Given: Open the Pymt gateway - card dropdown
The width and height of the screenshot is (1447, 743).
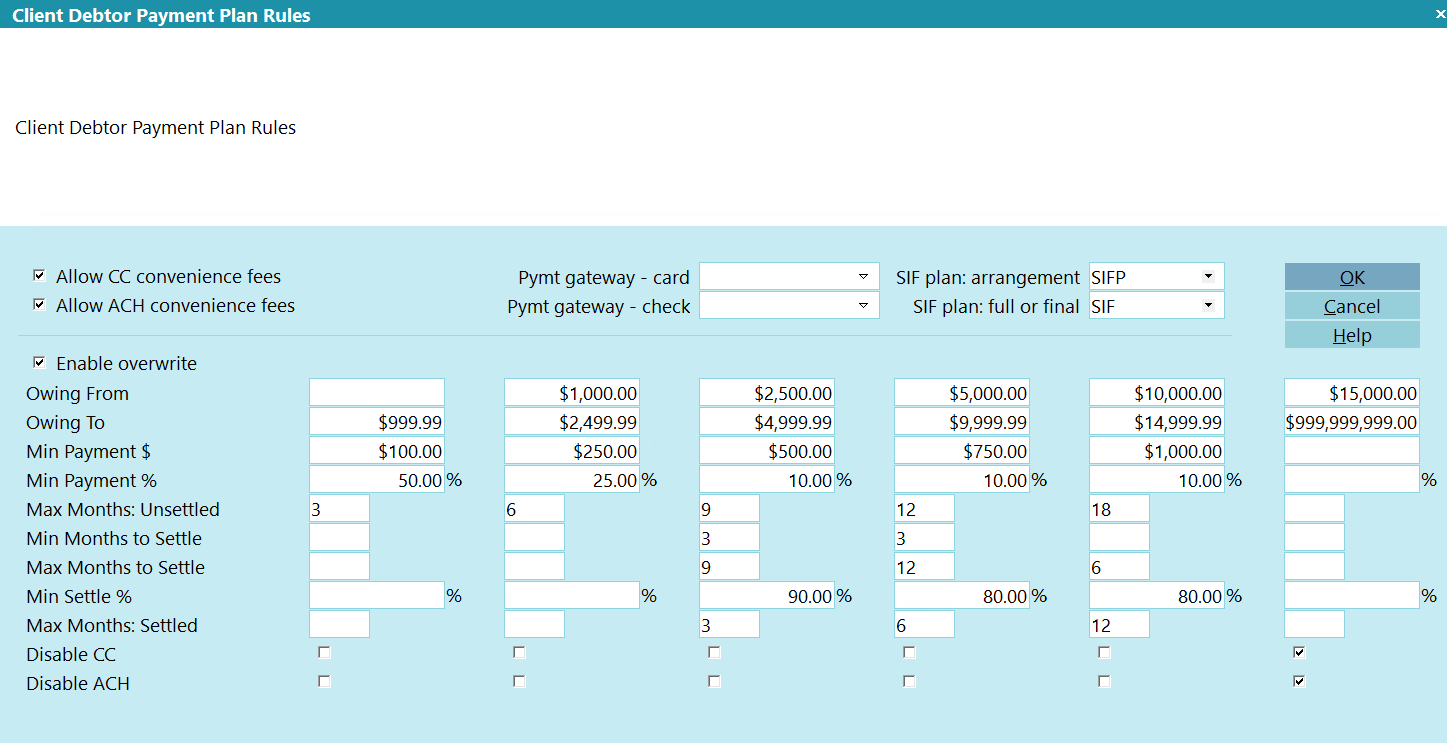Looking at the screenshot, I should [862, 277].
